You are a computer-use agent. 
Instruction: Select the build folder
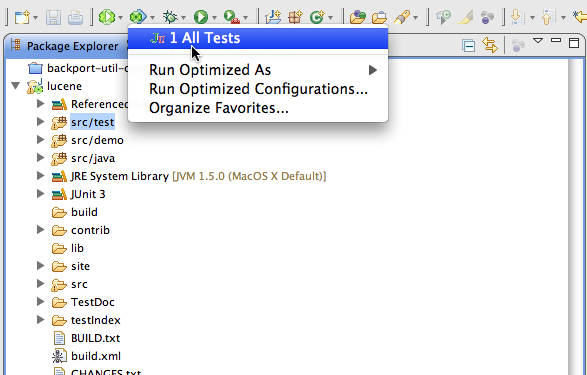pos(84,212)
